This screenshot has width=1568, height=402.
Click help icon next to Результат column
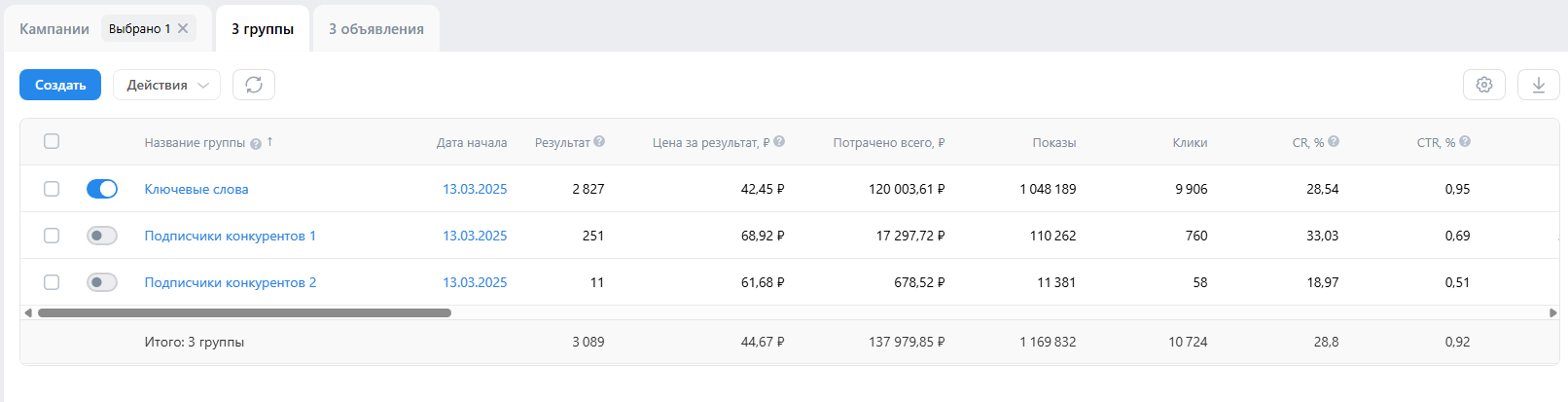[x=599, y=141]
